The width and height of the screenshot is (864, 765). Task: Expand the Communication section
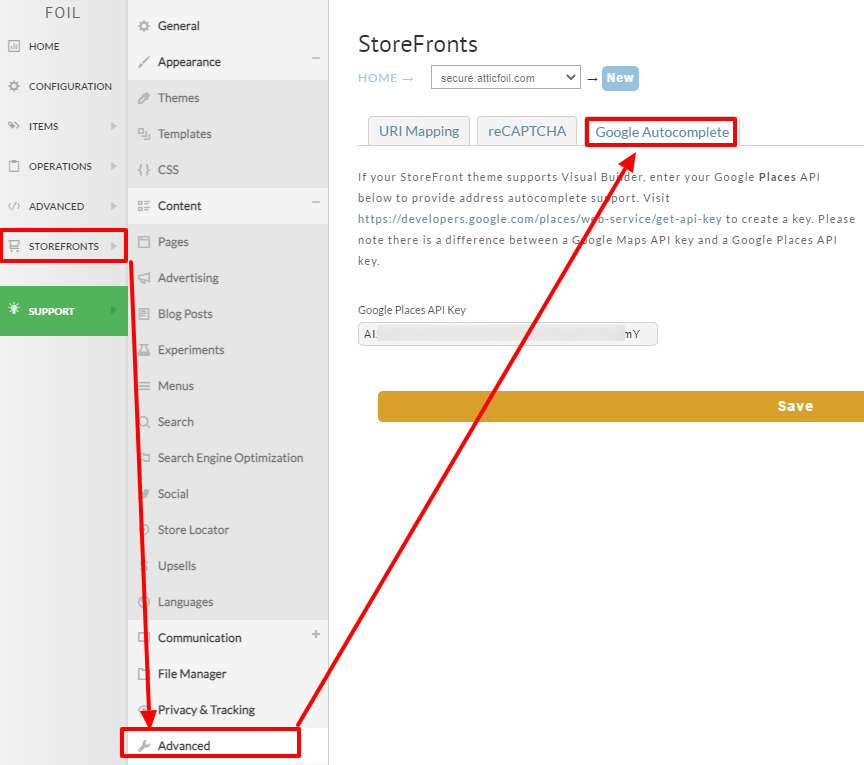coord(316,634)
